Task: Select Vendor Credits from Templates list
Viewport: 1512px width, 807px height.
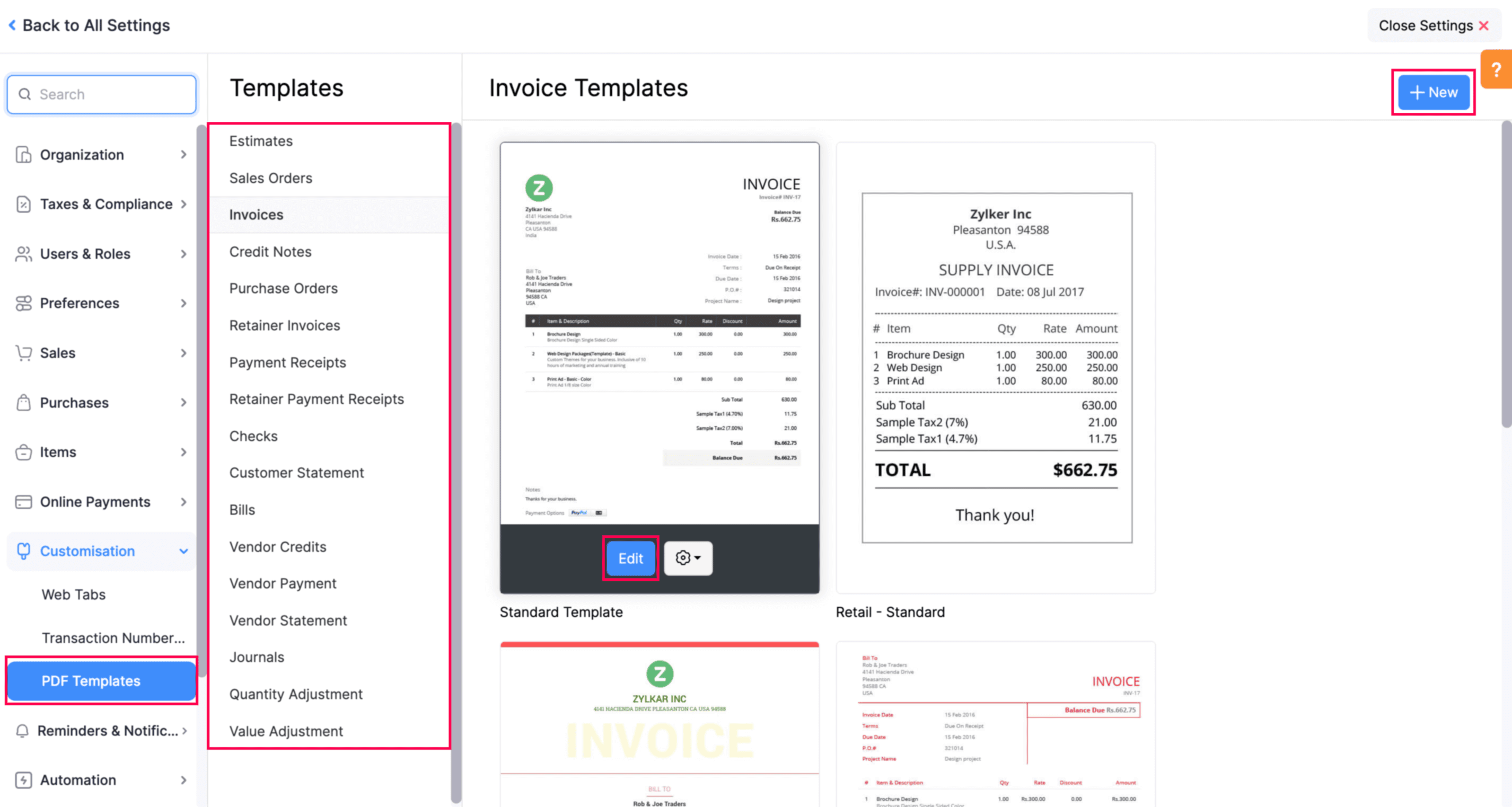Action: point(278,547)
